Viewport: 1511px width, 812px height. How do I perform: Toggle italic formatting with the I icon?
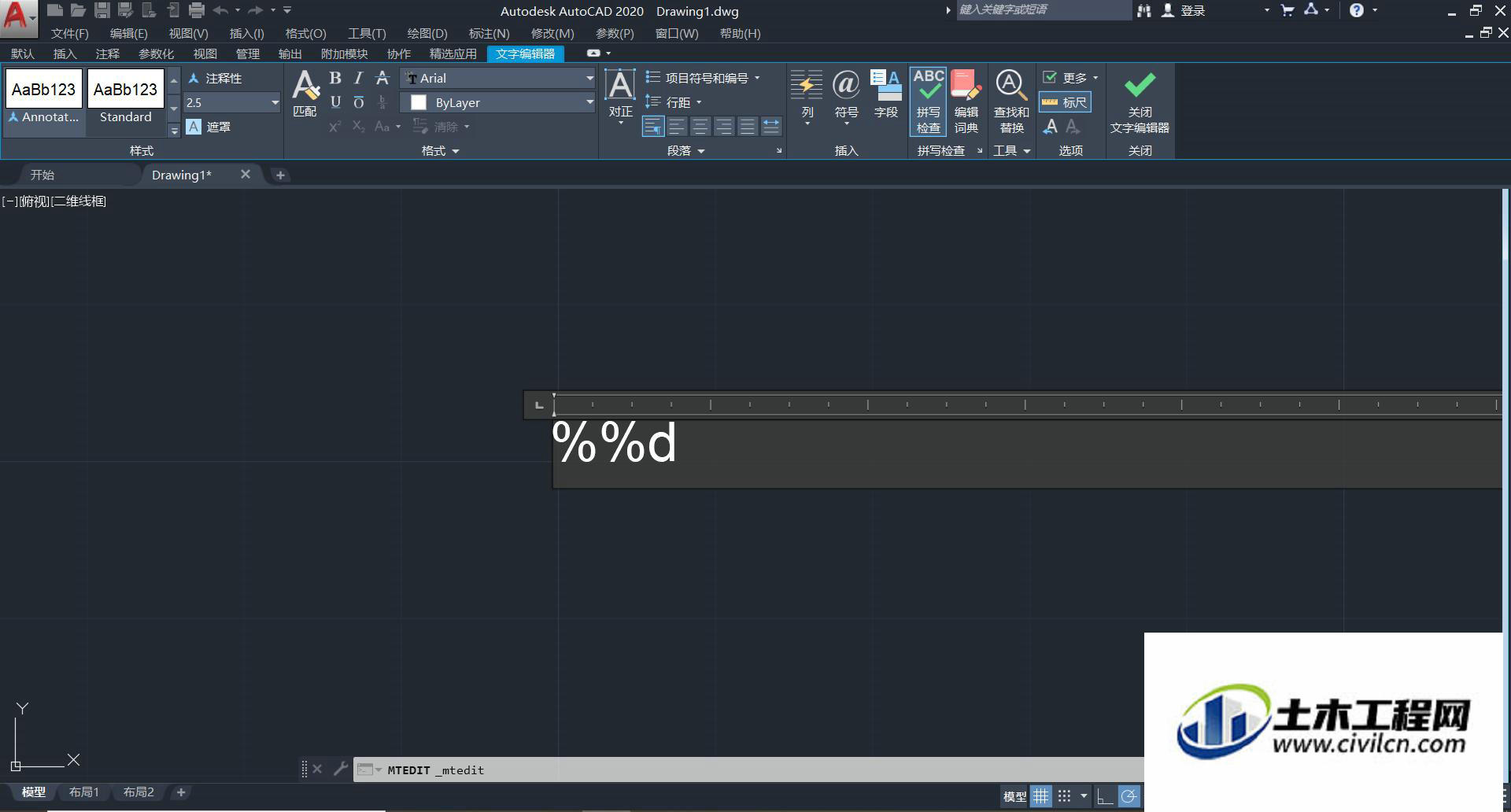point(359,78)
